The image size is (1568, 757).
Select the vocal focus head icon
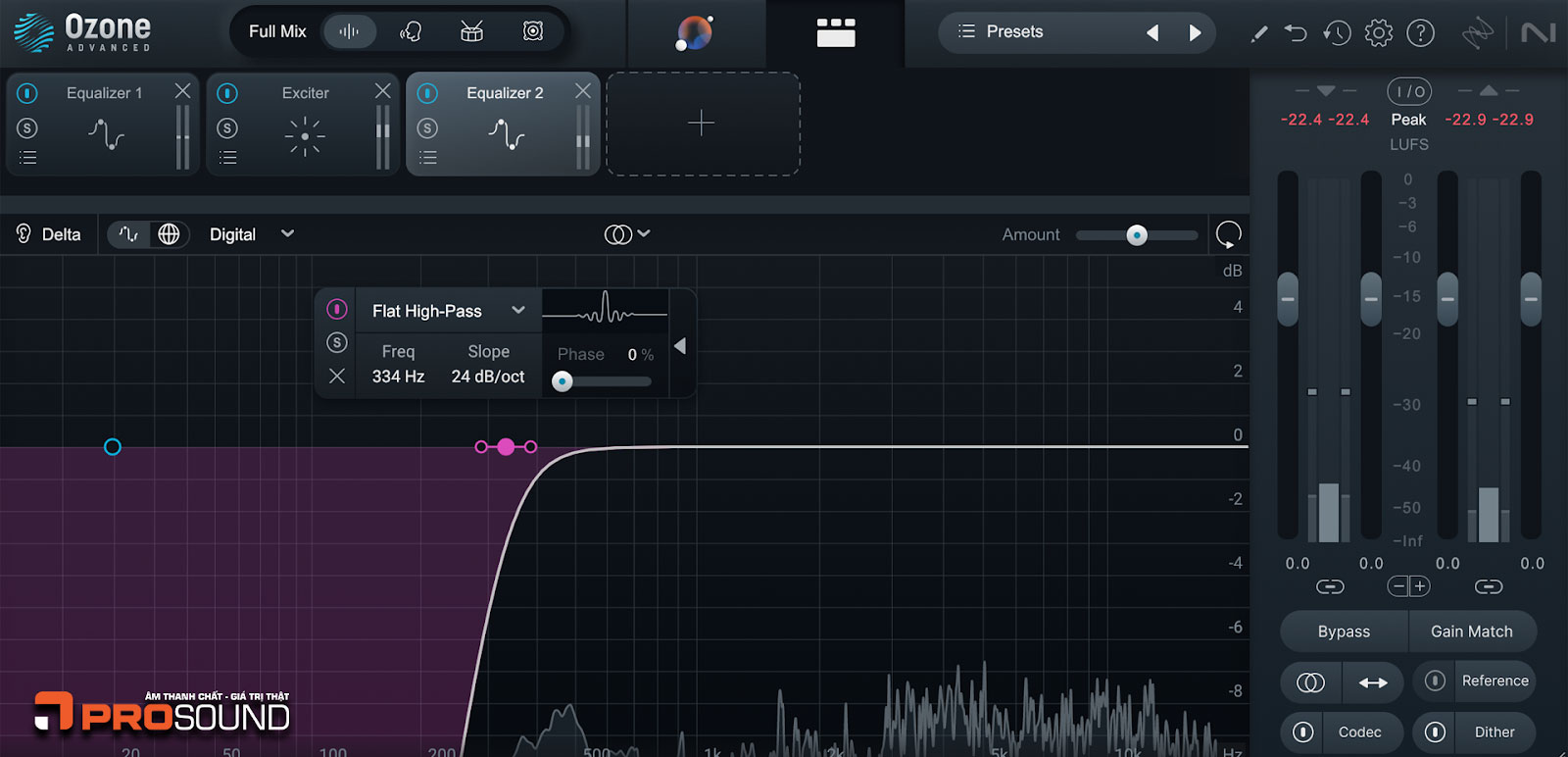(x=411, y=31)
